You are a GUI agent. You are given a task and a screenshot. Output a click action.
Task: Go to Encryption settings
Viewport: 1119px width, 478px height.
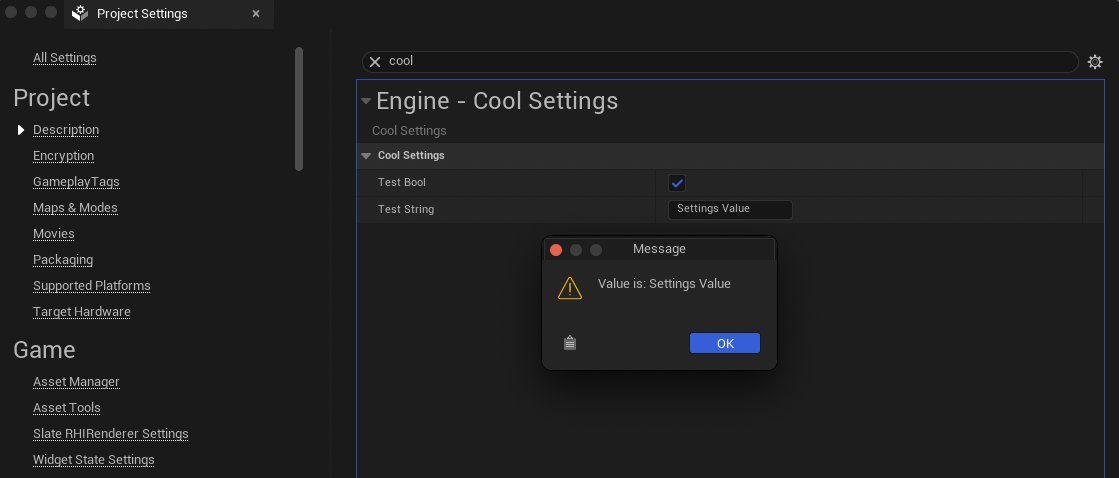pyautogui.click(x=63, y=156)
